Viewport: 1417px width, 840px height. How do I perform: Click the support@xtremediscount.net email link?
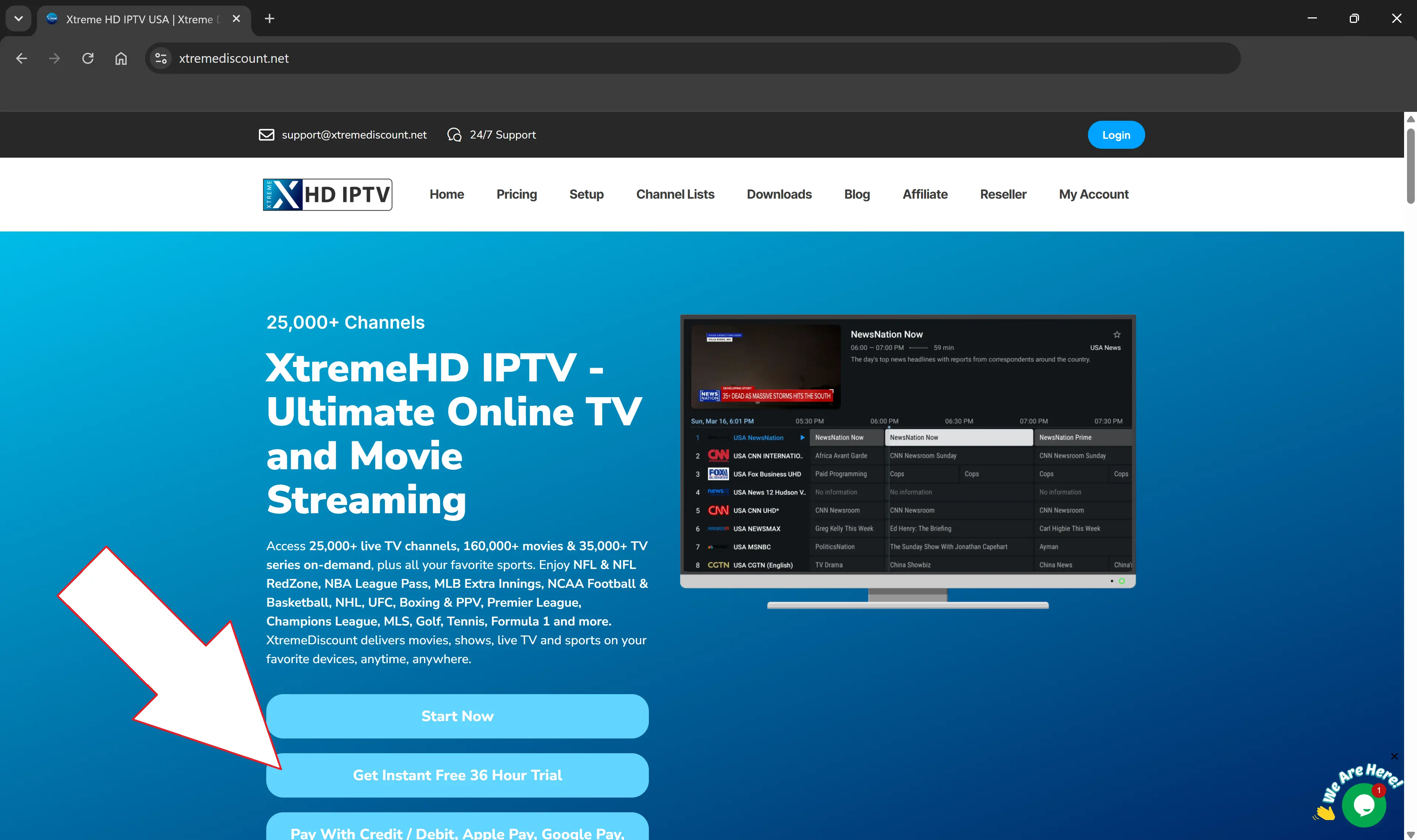click(x=354, y=135)
